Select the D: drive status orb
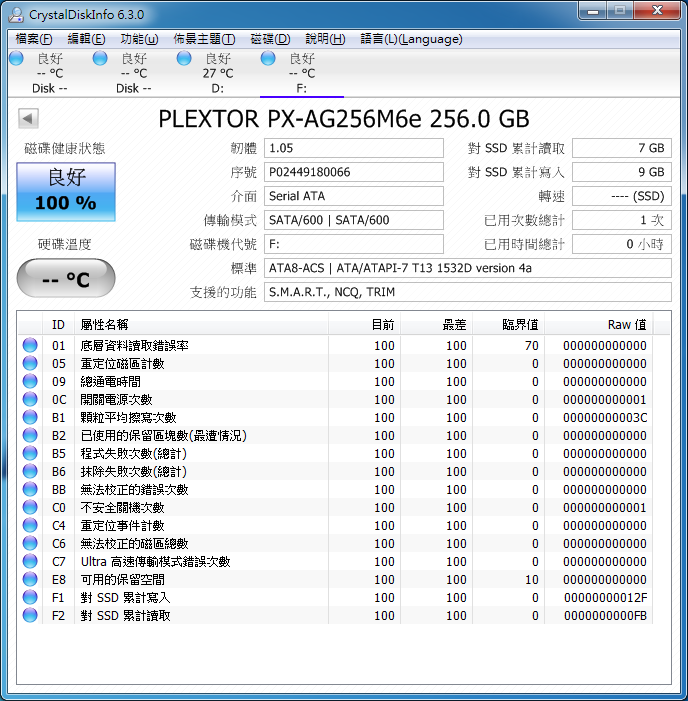Image resolution: width=688 pixels, height=701 pixels. (x=184, y=59)
